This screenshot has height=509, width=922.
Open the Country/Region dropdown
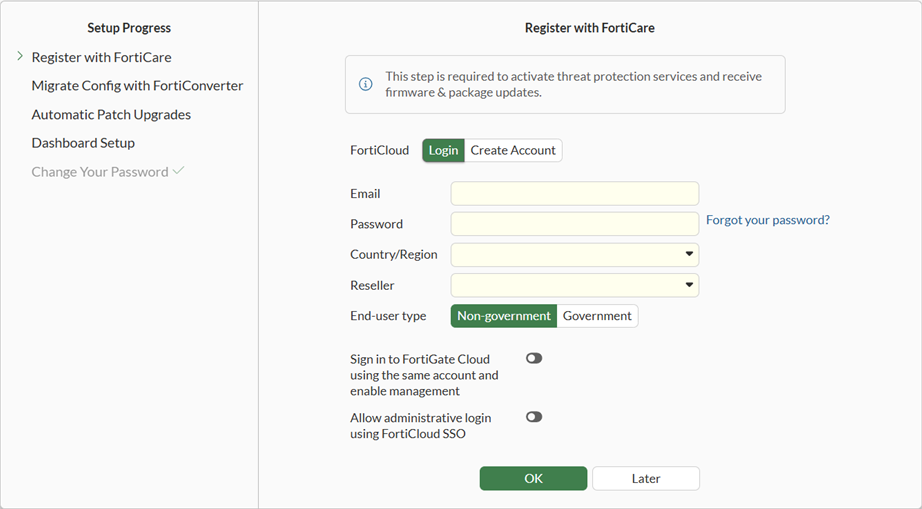click(x=575, y=255)
